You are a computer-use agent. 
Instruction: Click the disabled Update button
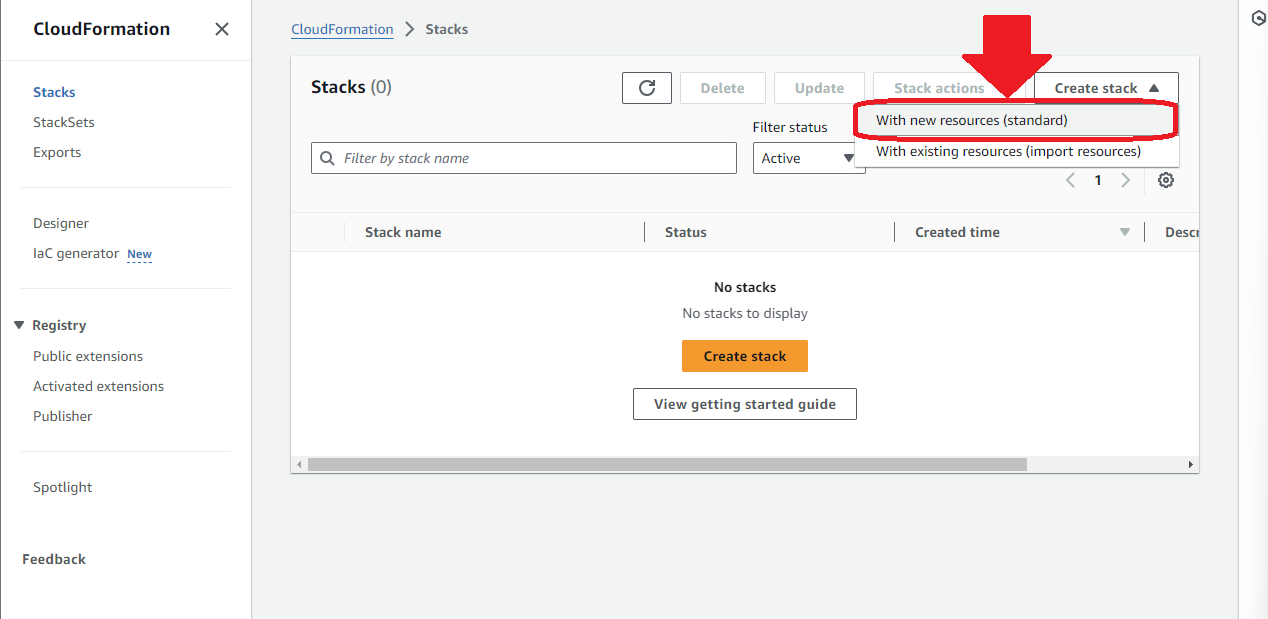coord(819,88)
